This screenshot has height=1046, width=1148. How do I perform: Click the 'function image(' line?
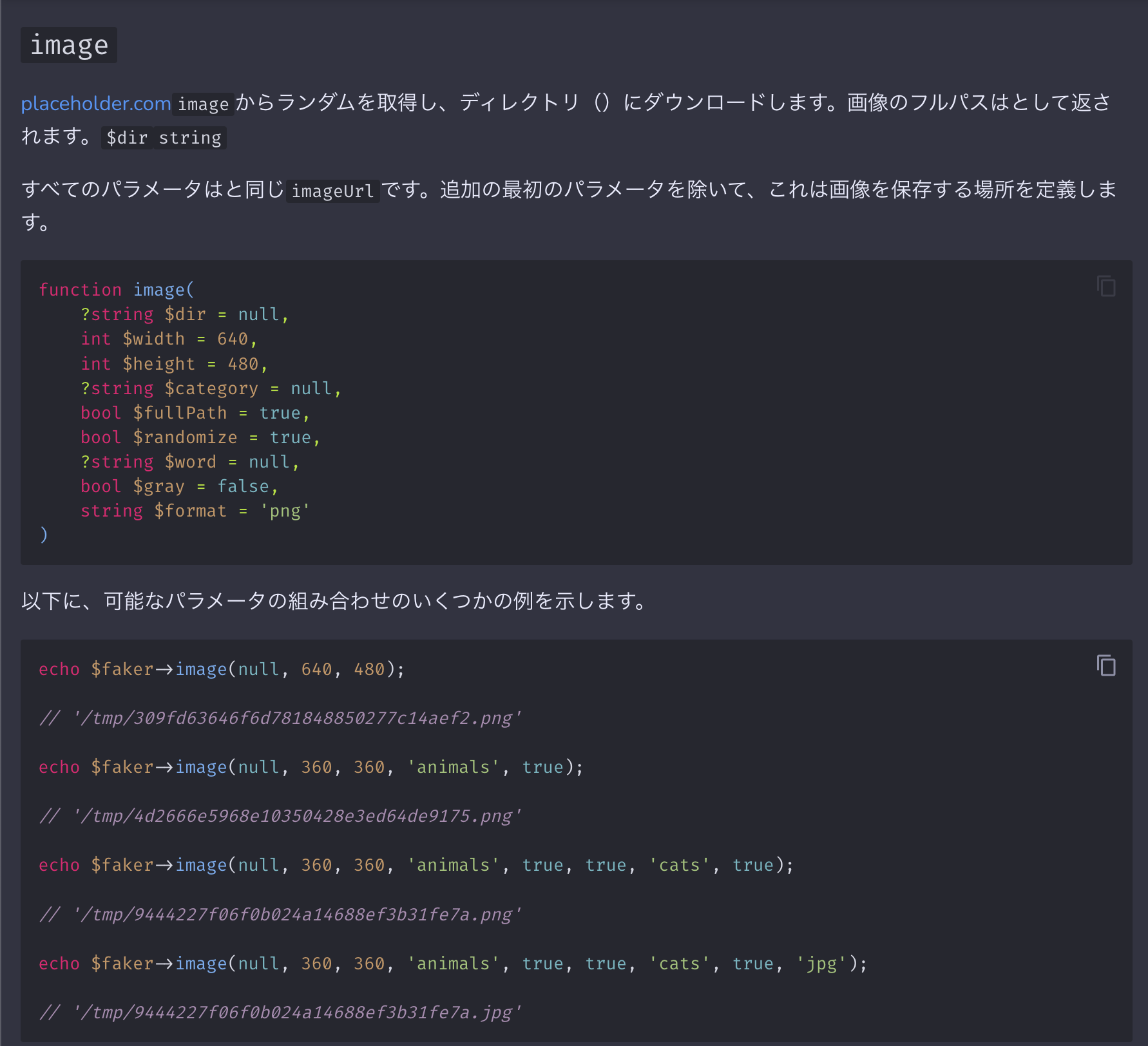point(117,290)
